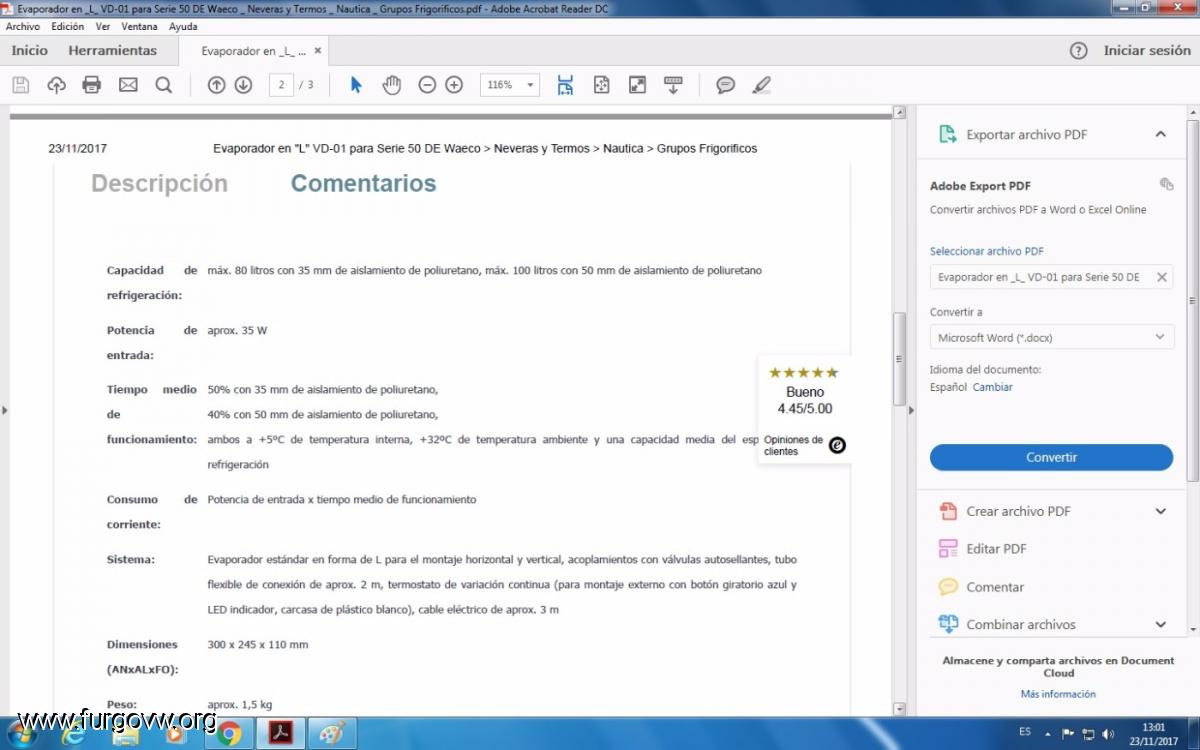Select the highlight text tool
Viewport: 1200px width, 750px height.
pyautogui.click(x=762, y=85)
